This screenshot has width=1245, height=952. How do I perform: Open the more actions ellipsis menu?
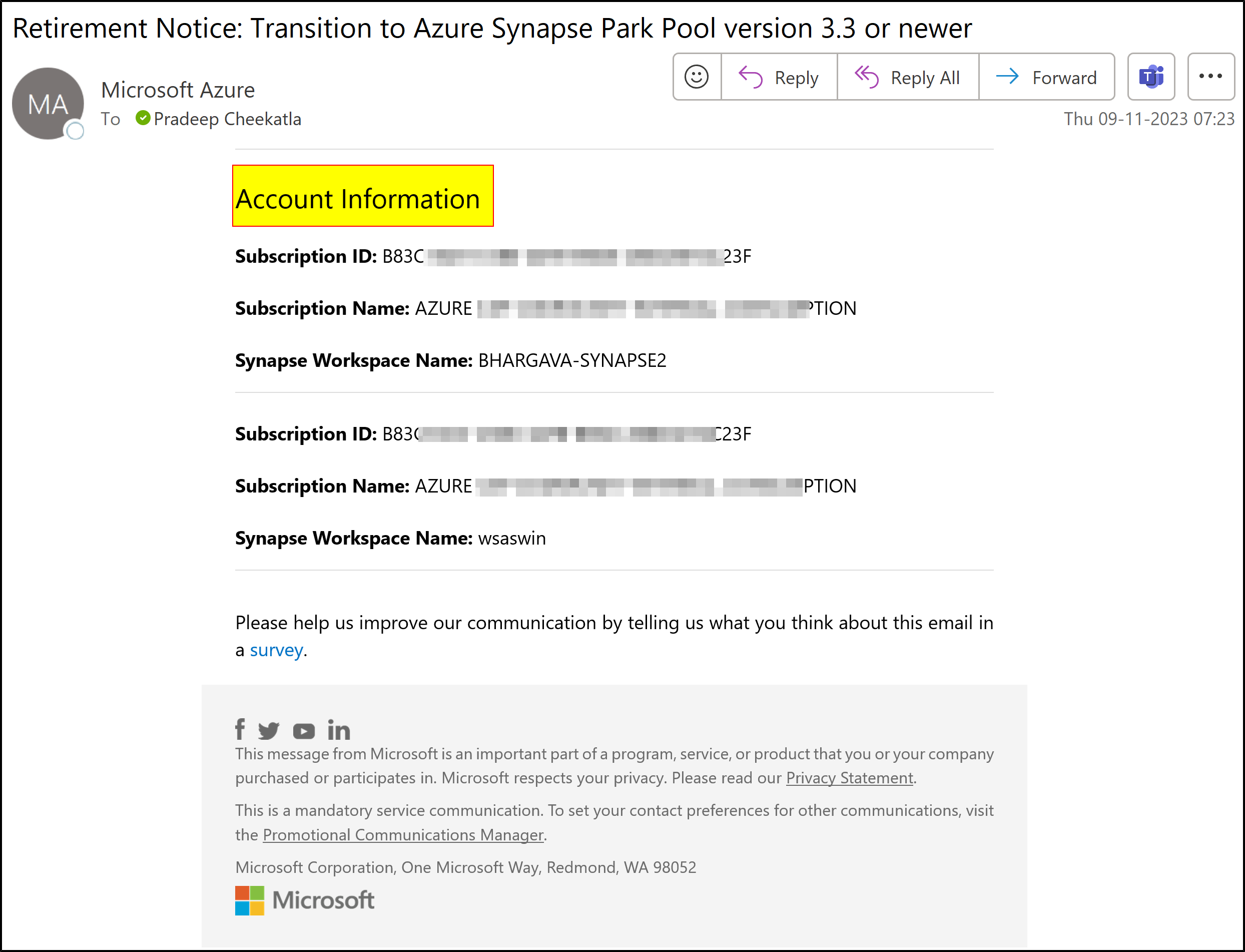click(1211, 77)
